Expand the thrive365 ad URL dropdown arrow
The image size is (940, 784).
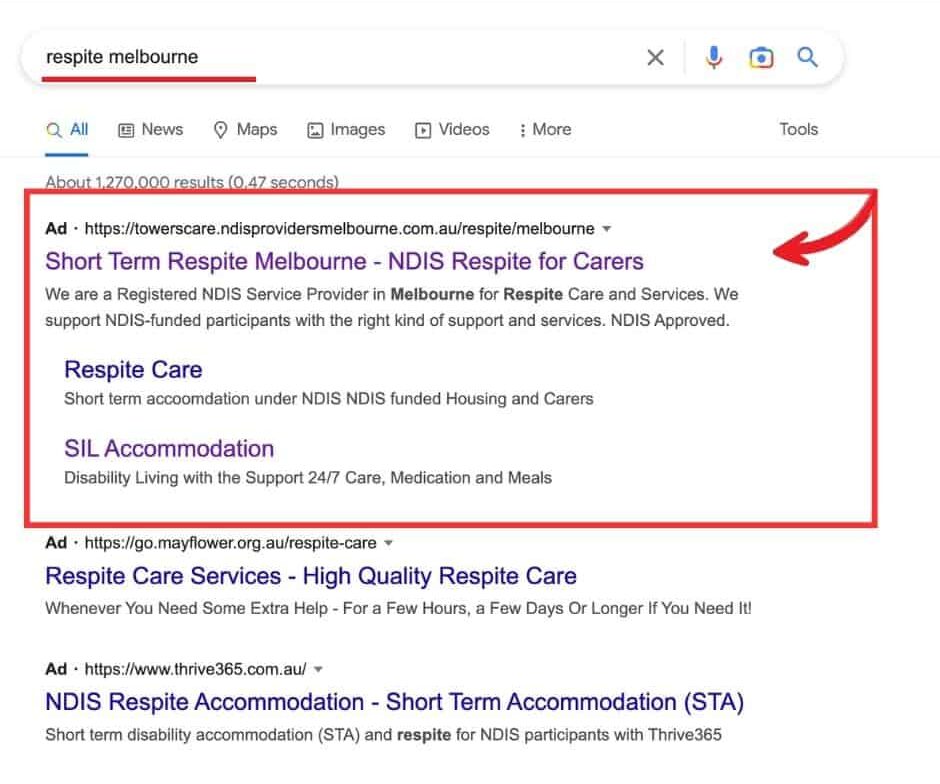(318, 669)
